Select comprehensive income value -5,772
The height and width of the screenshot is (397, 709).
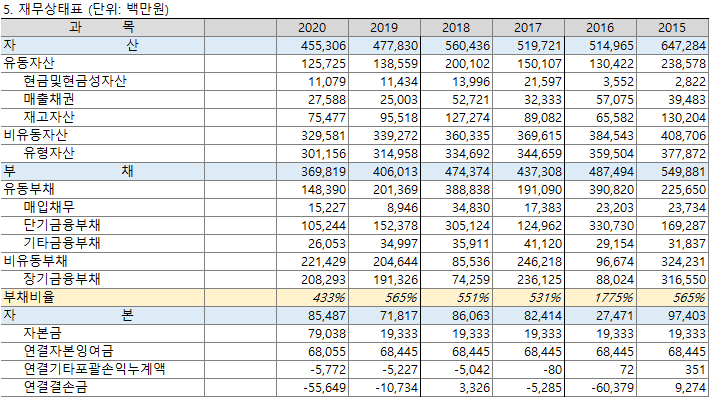coord(328,370)
